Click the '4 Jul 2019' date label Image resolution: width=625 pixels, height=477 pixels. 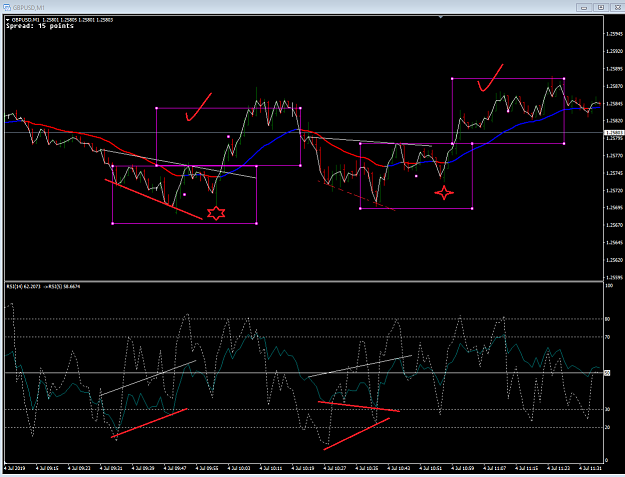tap(15, 468)
